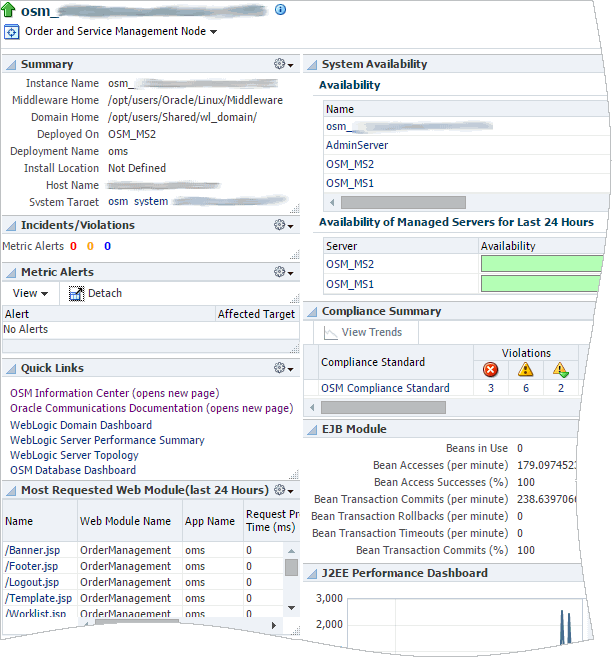Screen dimensions: 612x658
Task: Click the OSM_MS2 green availability bar
Action: 541,264
